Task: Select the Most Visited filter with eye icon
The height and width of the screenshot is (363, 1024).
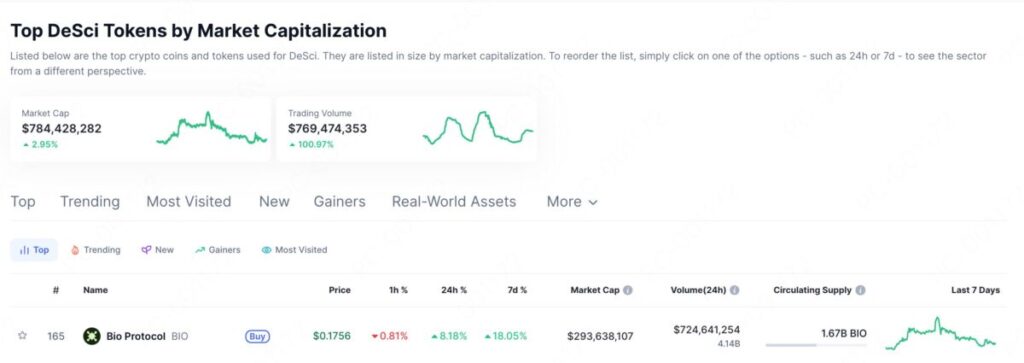Action: [x=294, y=250]
